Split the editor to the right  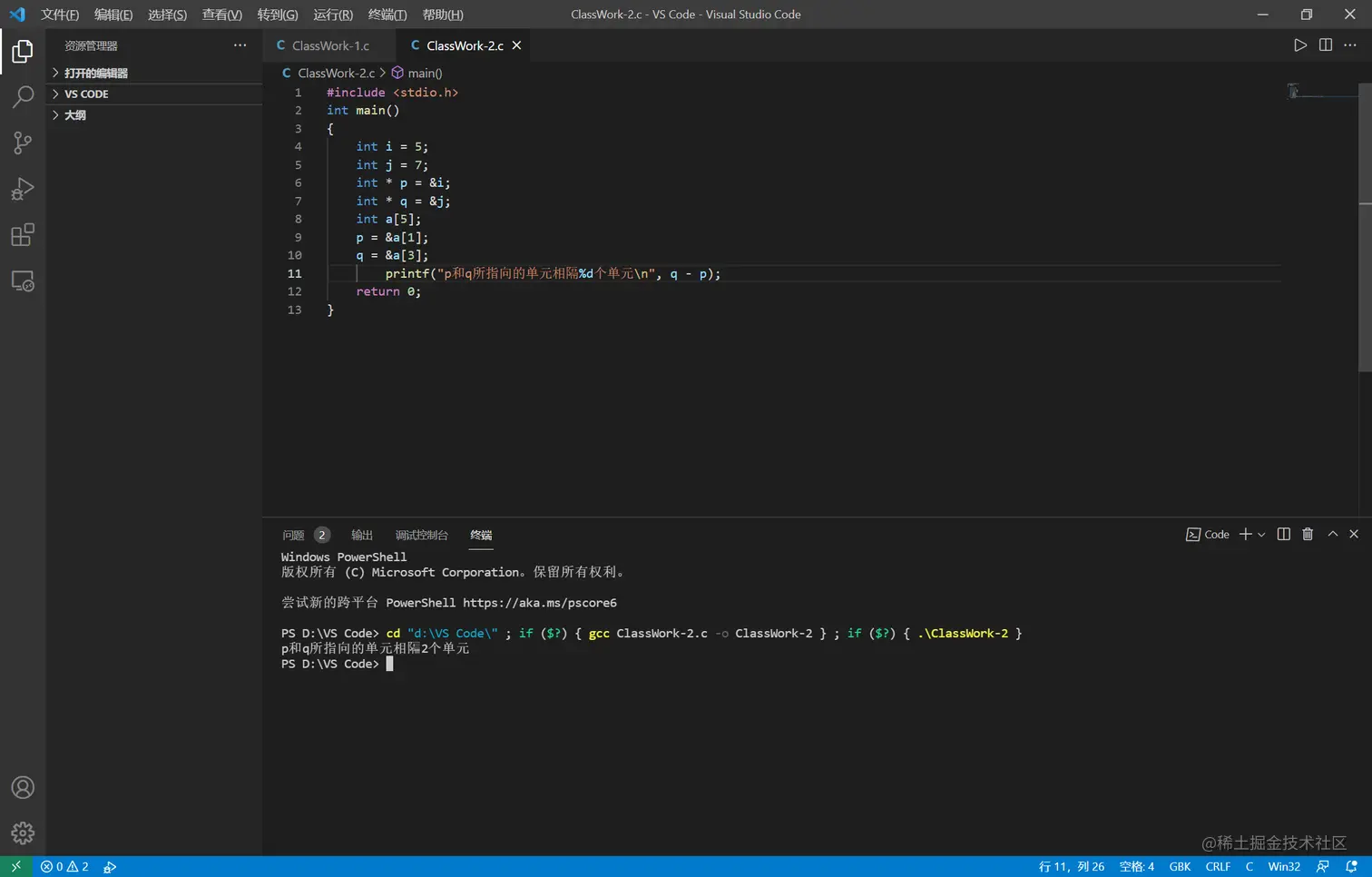pyautogui.click(x=1326, y=45)
